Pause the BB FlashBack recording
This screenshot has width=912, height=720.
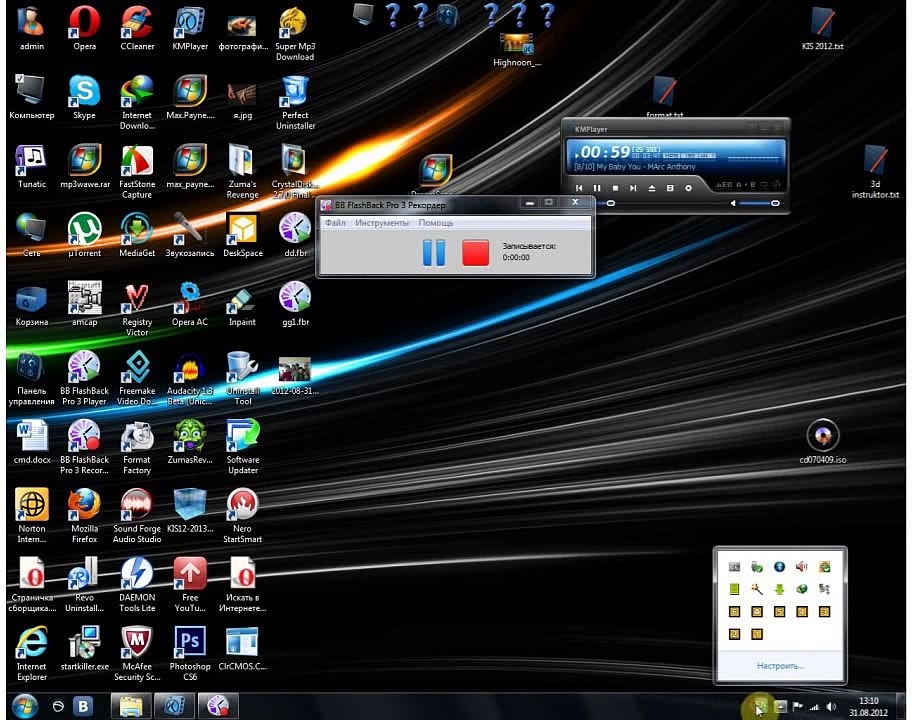tap(433, 252)
